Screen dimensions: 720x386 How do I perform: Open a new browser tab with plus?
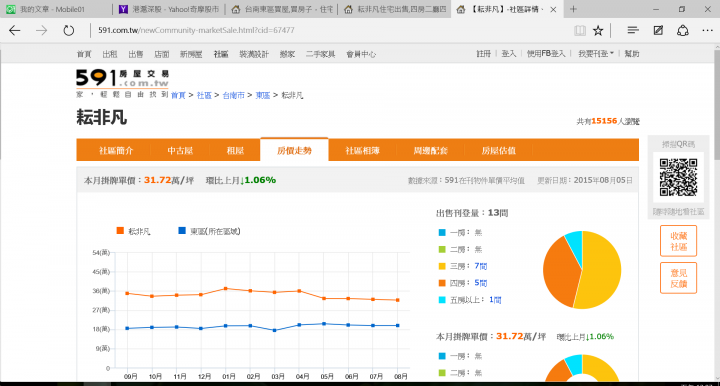click(573, 9)
